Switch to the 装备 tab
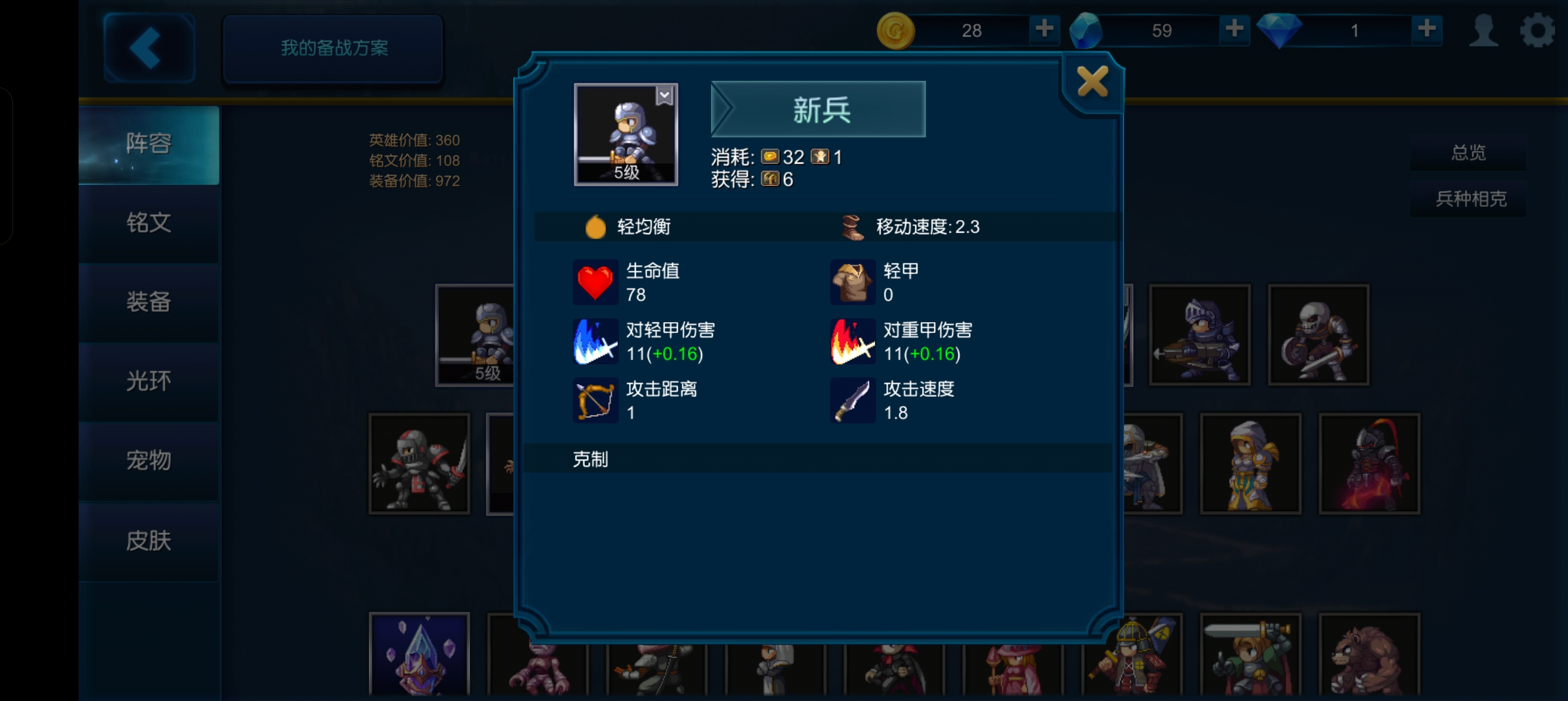Image resolution: width=1568 pixels, height=701 pixels. pos(149,302)
